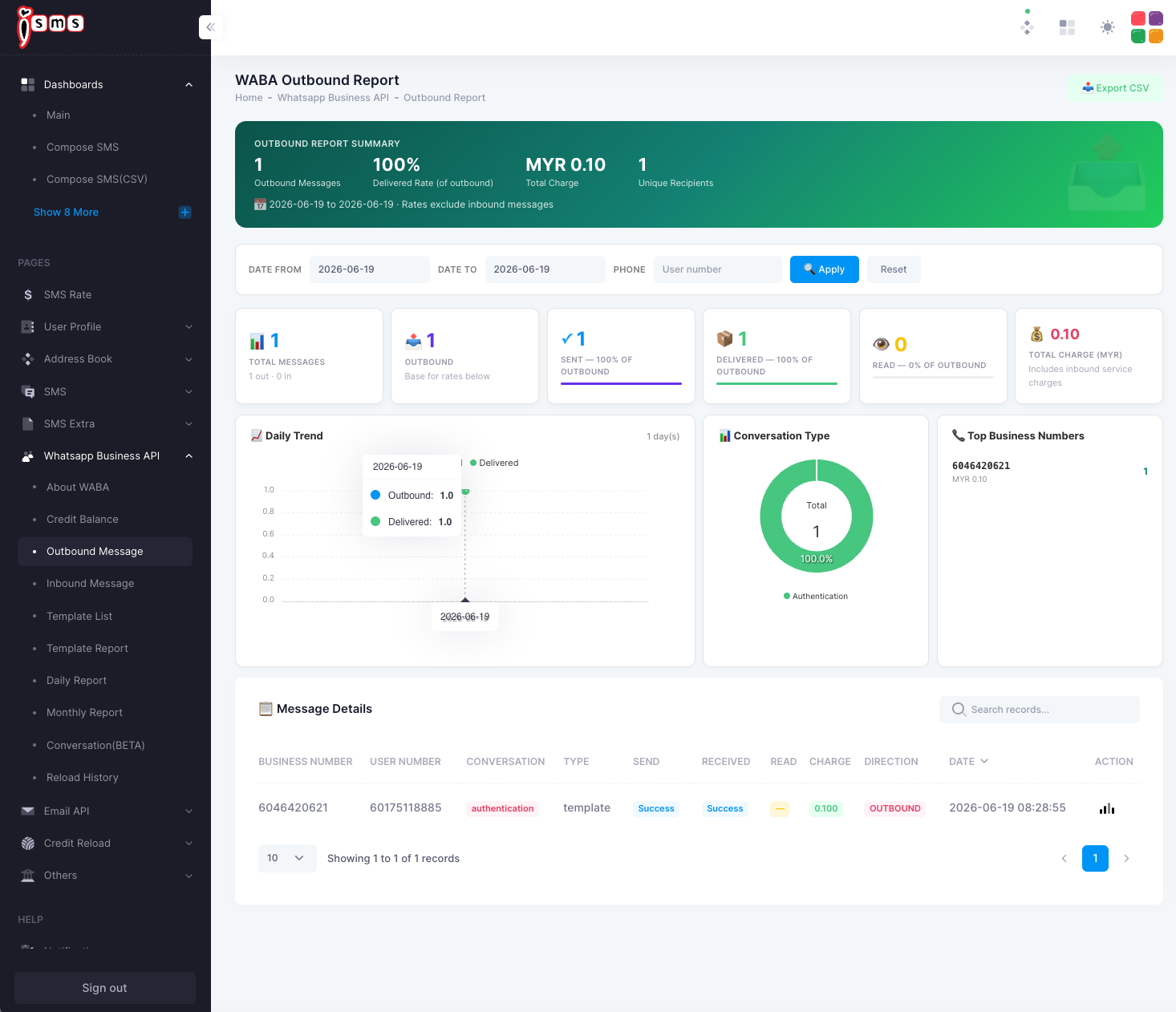Click the SMS Rate dollar icon
The image size is (1176, 1012).
[28, 295]
